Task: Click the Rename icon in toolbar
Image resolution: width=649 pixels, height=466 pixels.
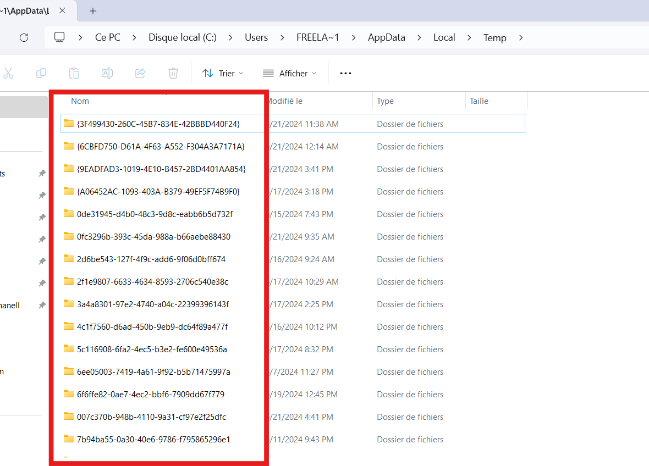Action: click(x=107, y=73)
